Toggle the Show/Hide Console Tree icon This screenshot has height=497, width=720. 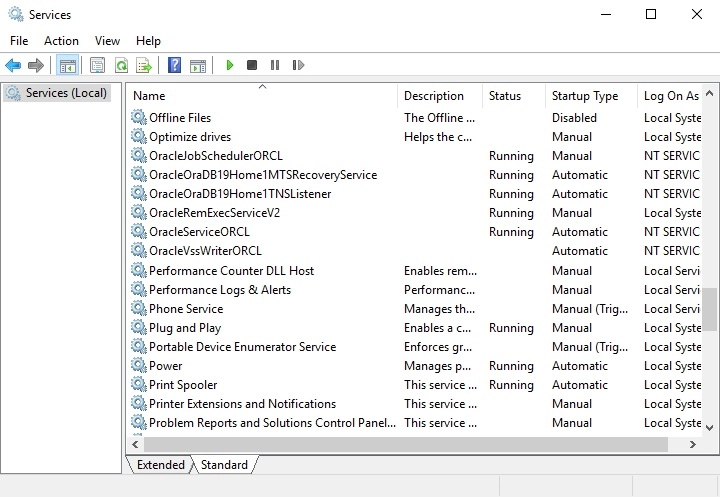tap(68, 65)
